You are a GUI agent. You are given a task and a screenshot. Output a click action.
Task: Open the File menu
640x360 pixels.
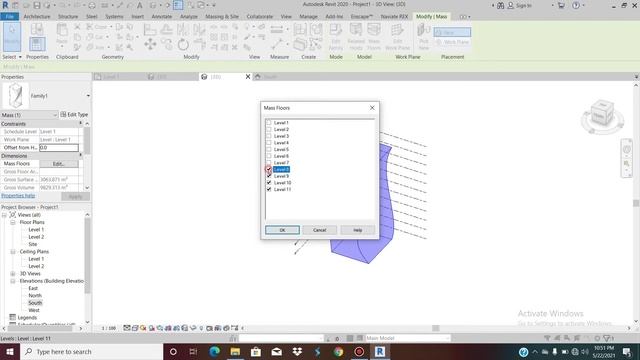9,16
